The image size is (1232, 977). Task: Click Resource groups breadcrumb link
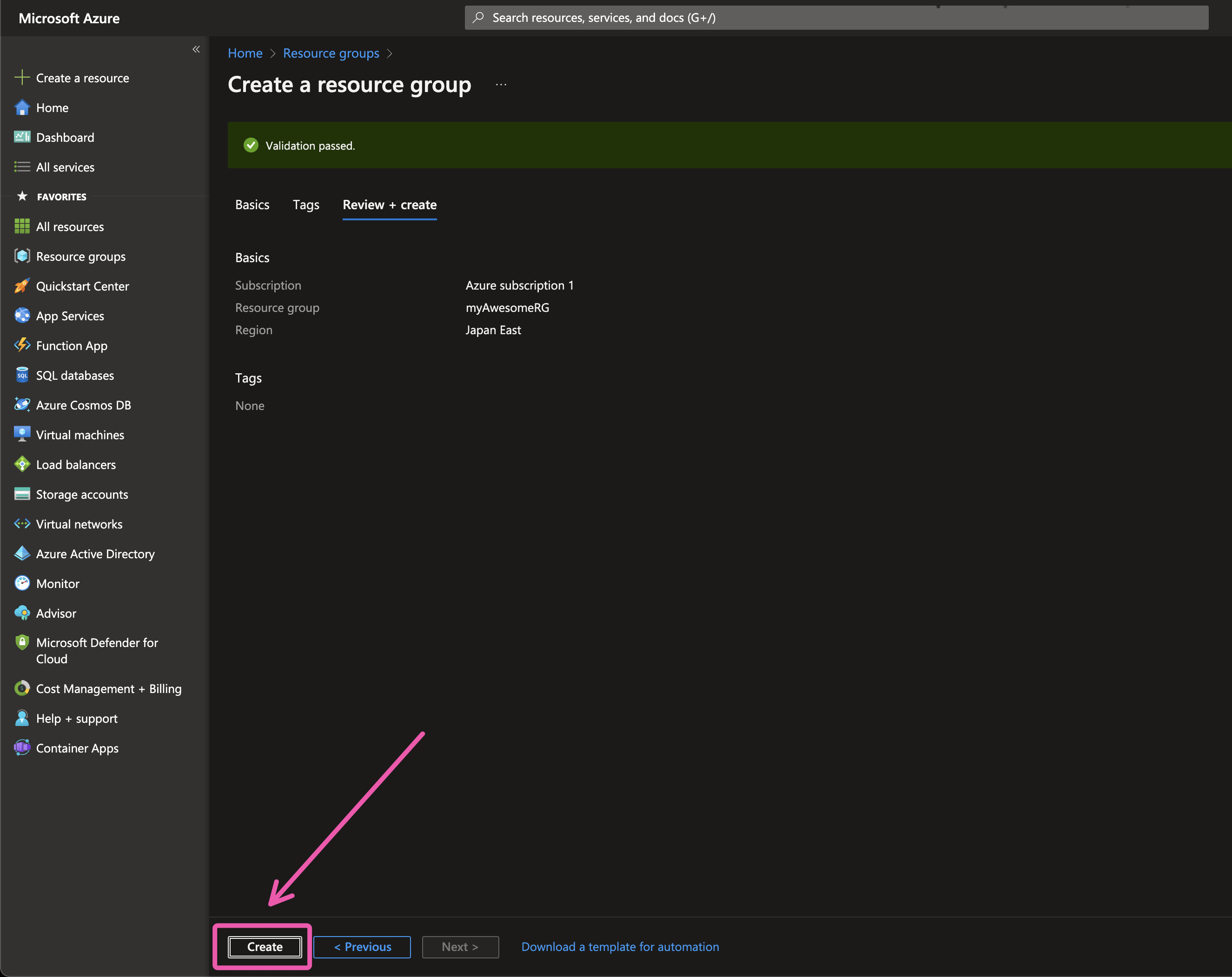coord(331,53)
